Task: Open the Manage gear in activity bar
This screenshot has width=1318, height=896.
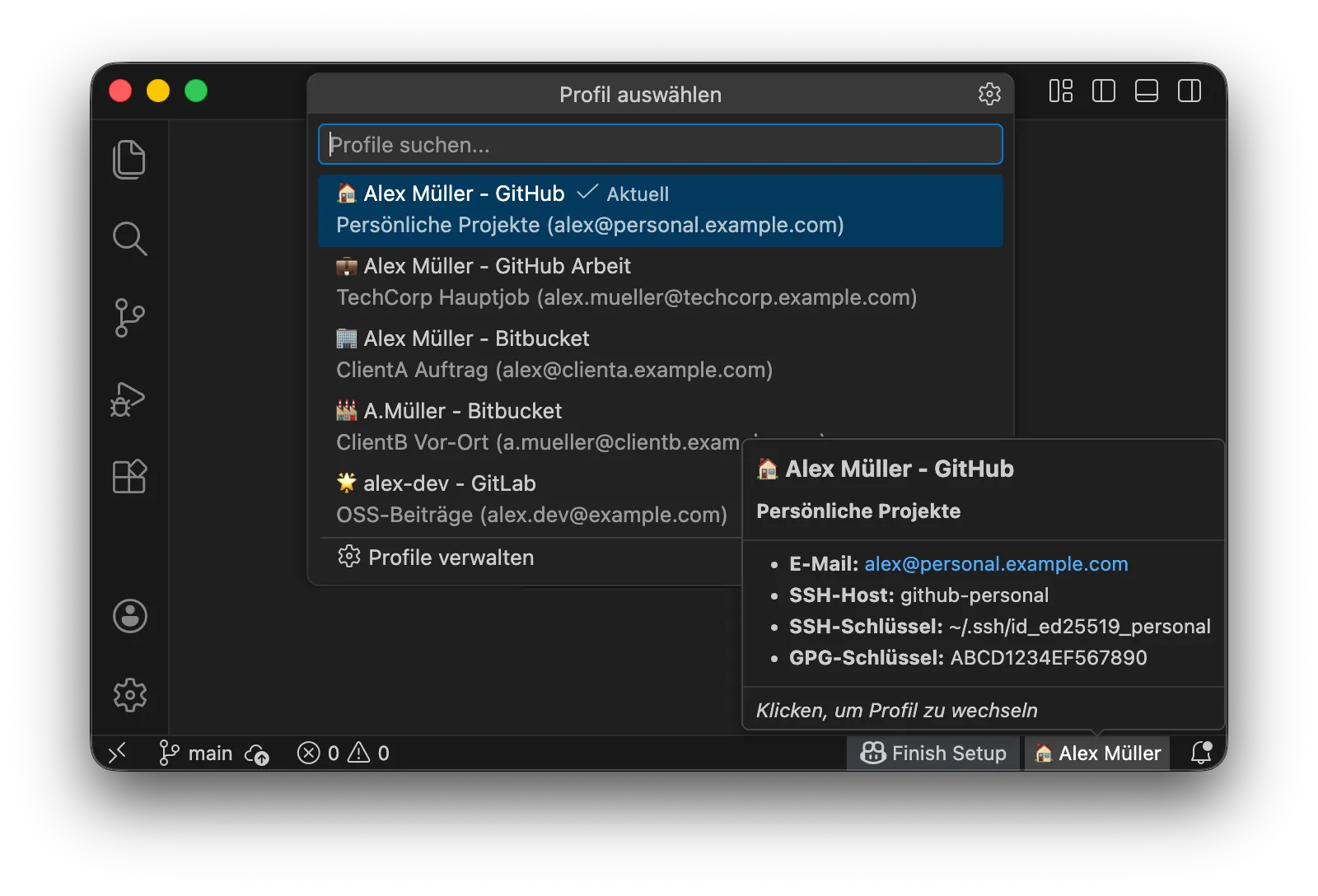Action: pos(130,695)
